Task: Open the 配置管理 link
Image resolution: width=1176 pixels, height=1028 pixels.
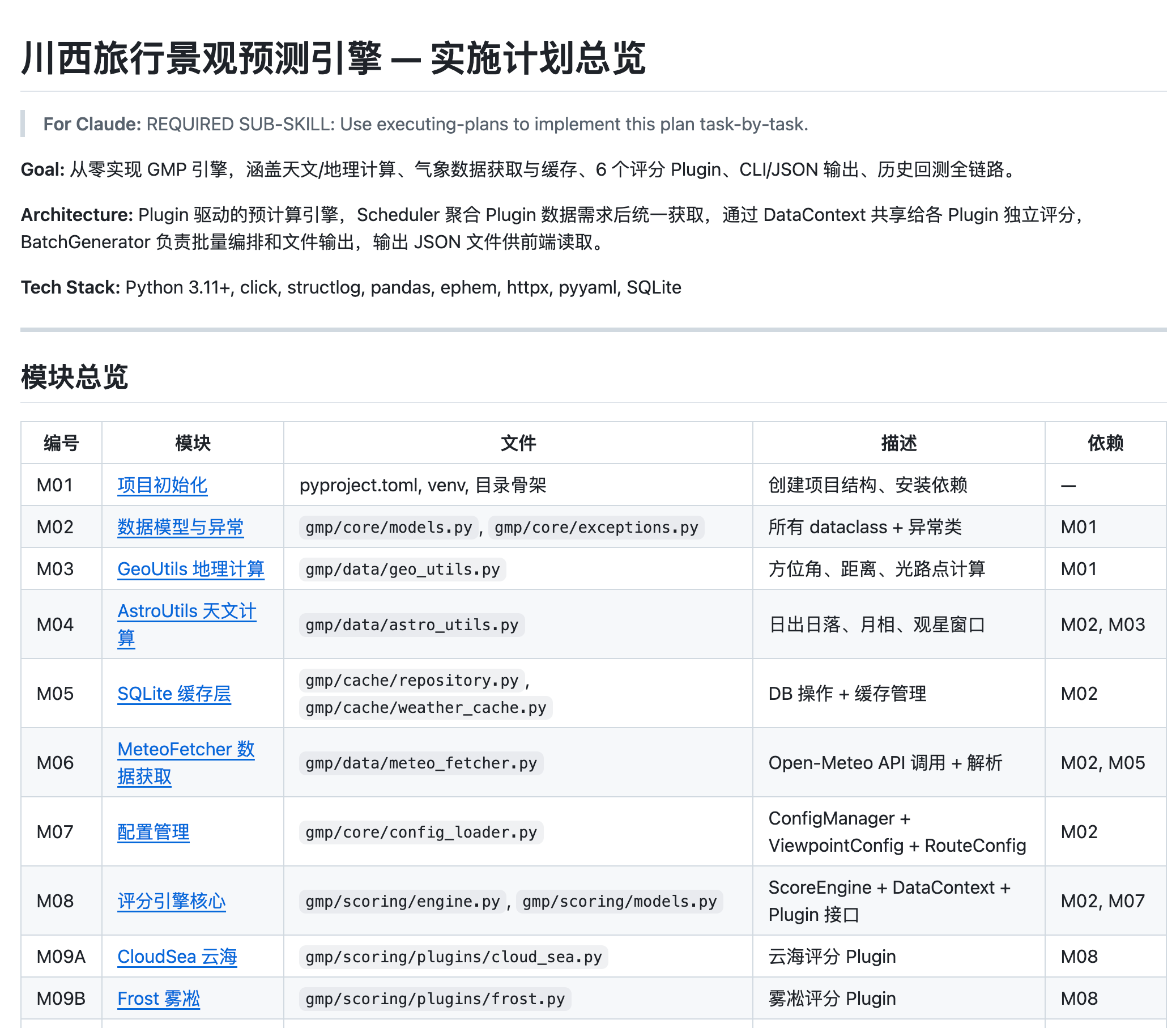Action: [152, 832]
